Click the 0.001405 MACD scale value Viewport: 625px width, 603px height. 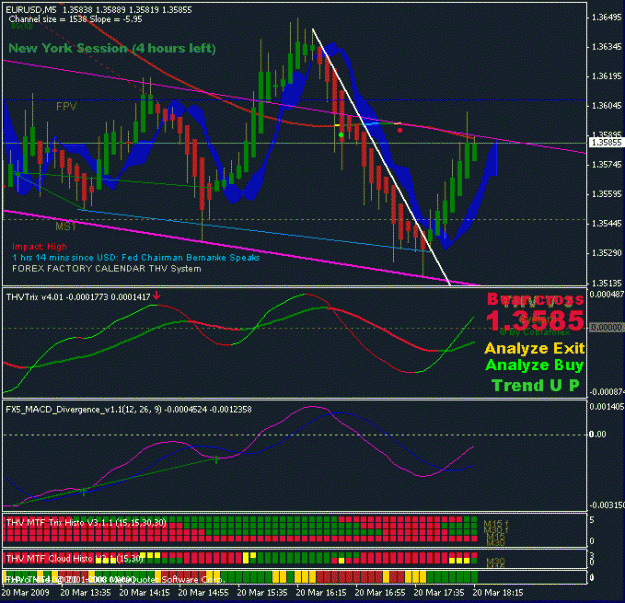tap(607, 407)
